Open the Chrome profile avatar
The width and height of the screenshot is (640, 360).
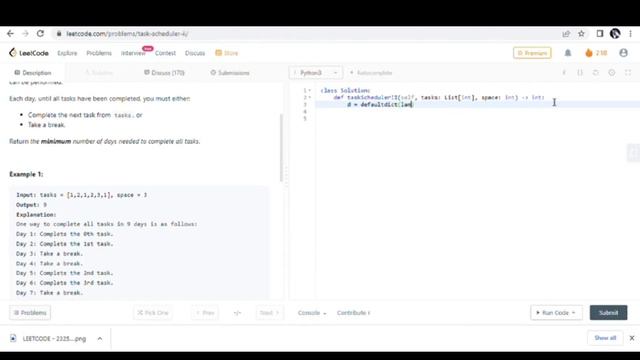(615, 33)
